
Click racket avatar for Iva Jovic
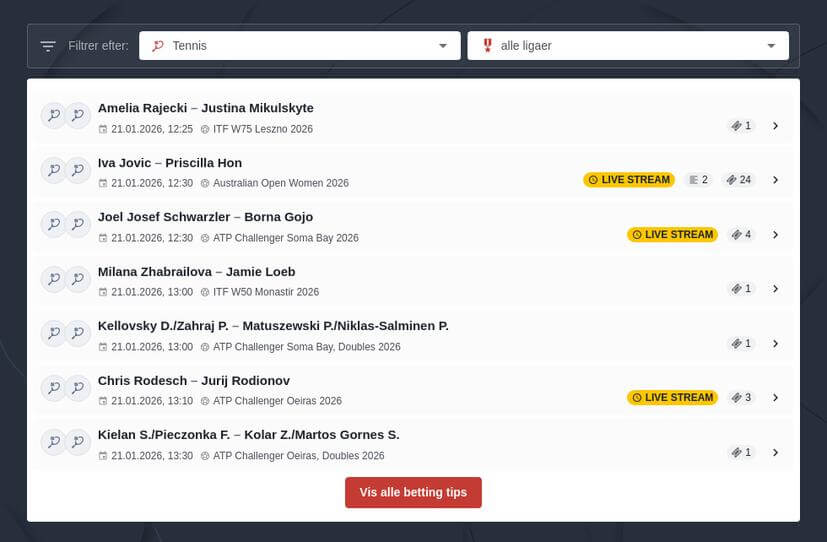[54, 170]
